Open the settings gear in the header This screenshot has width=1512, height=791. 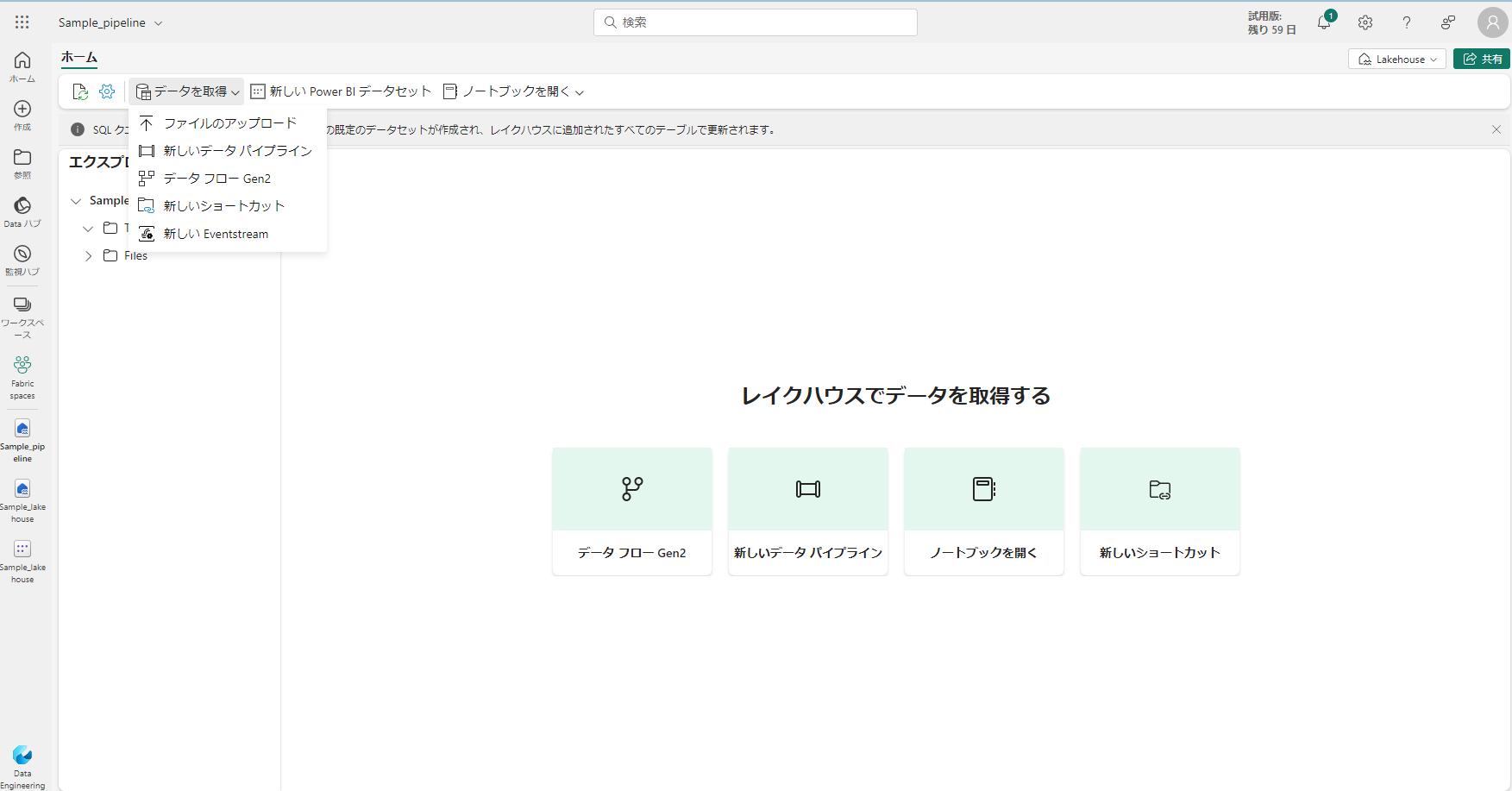(x=1365, y=22)
